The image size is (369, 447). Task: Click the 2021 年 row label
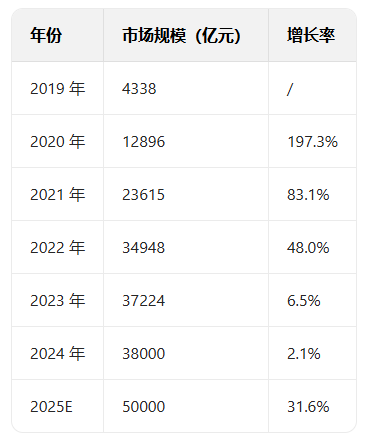(58, 195)
